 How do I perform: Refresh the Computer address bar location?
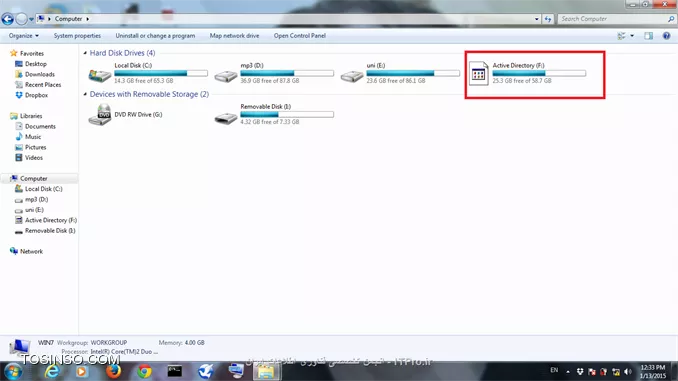(x=548, y=19)
